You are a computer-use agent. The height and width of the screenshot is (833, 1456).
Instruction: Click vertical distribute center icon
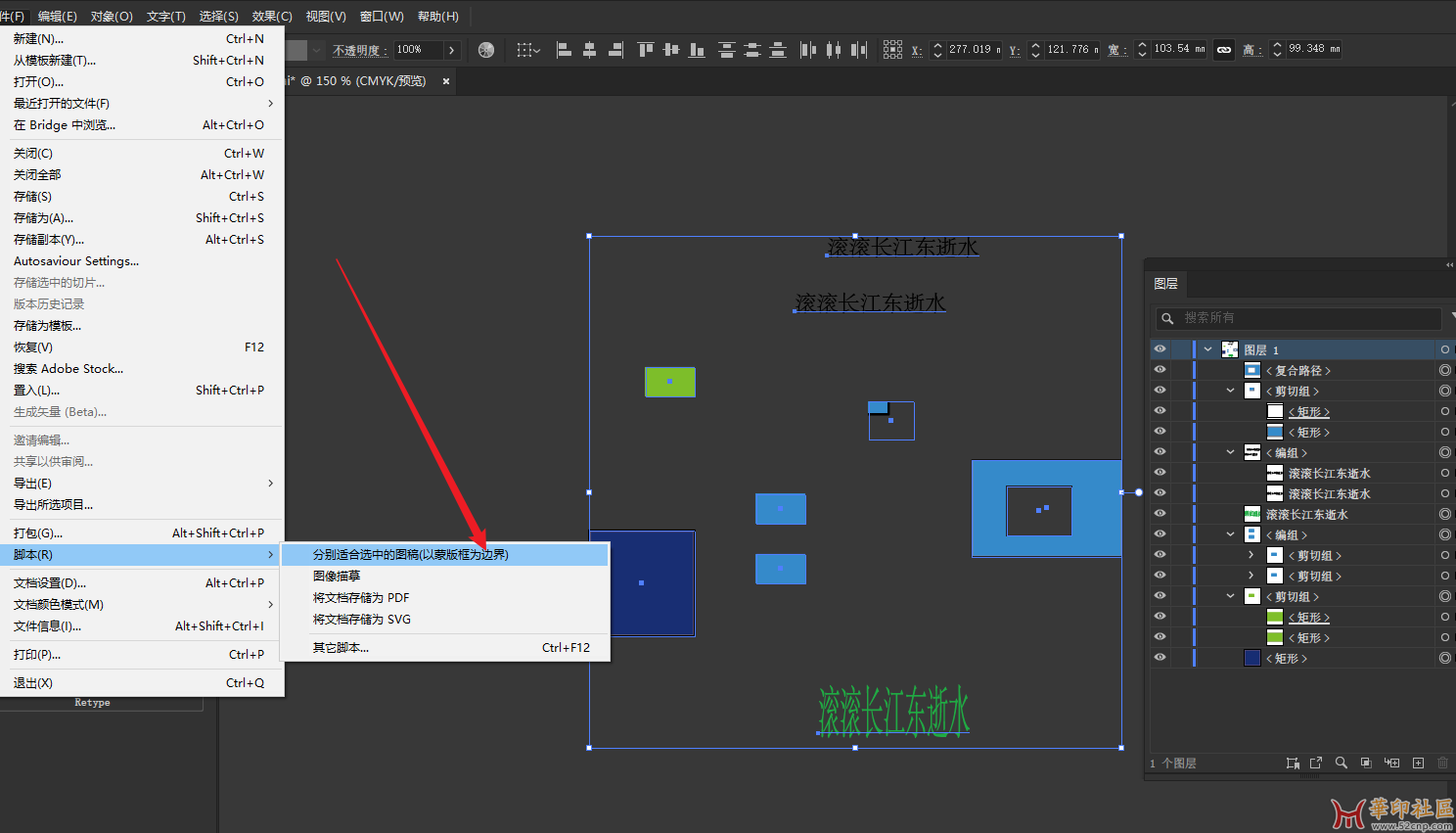click(752, 50)
